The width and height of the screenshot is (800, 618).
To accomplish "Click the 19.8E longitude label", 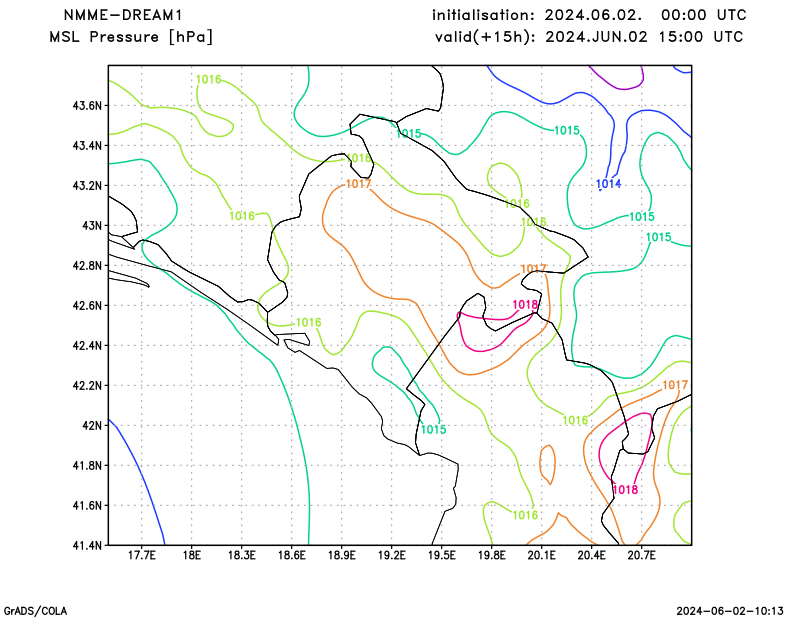I will point(491,555).
